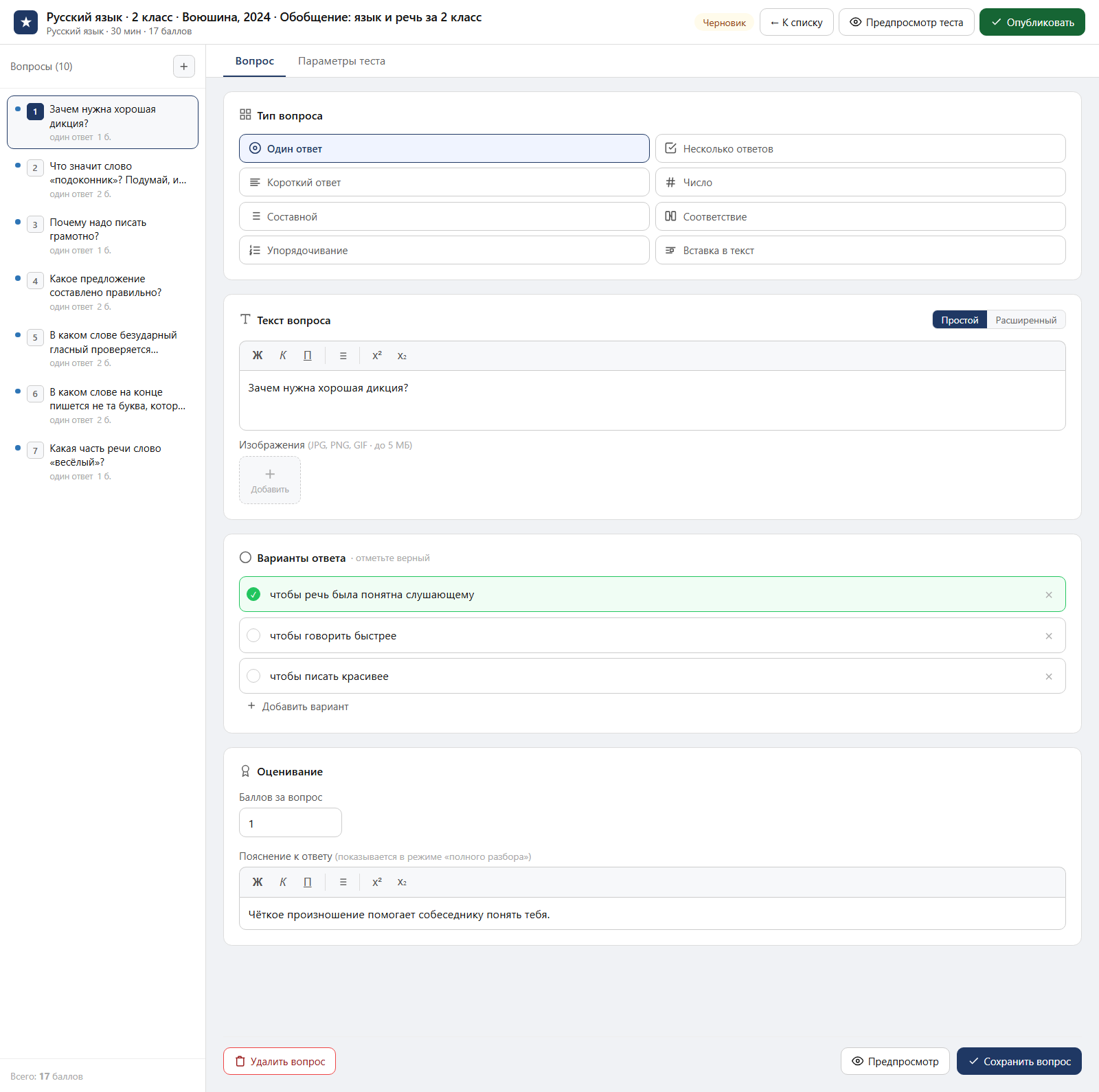
Task: Delete the option «чтобы писать красивее»
Action: pos(1049,676)
